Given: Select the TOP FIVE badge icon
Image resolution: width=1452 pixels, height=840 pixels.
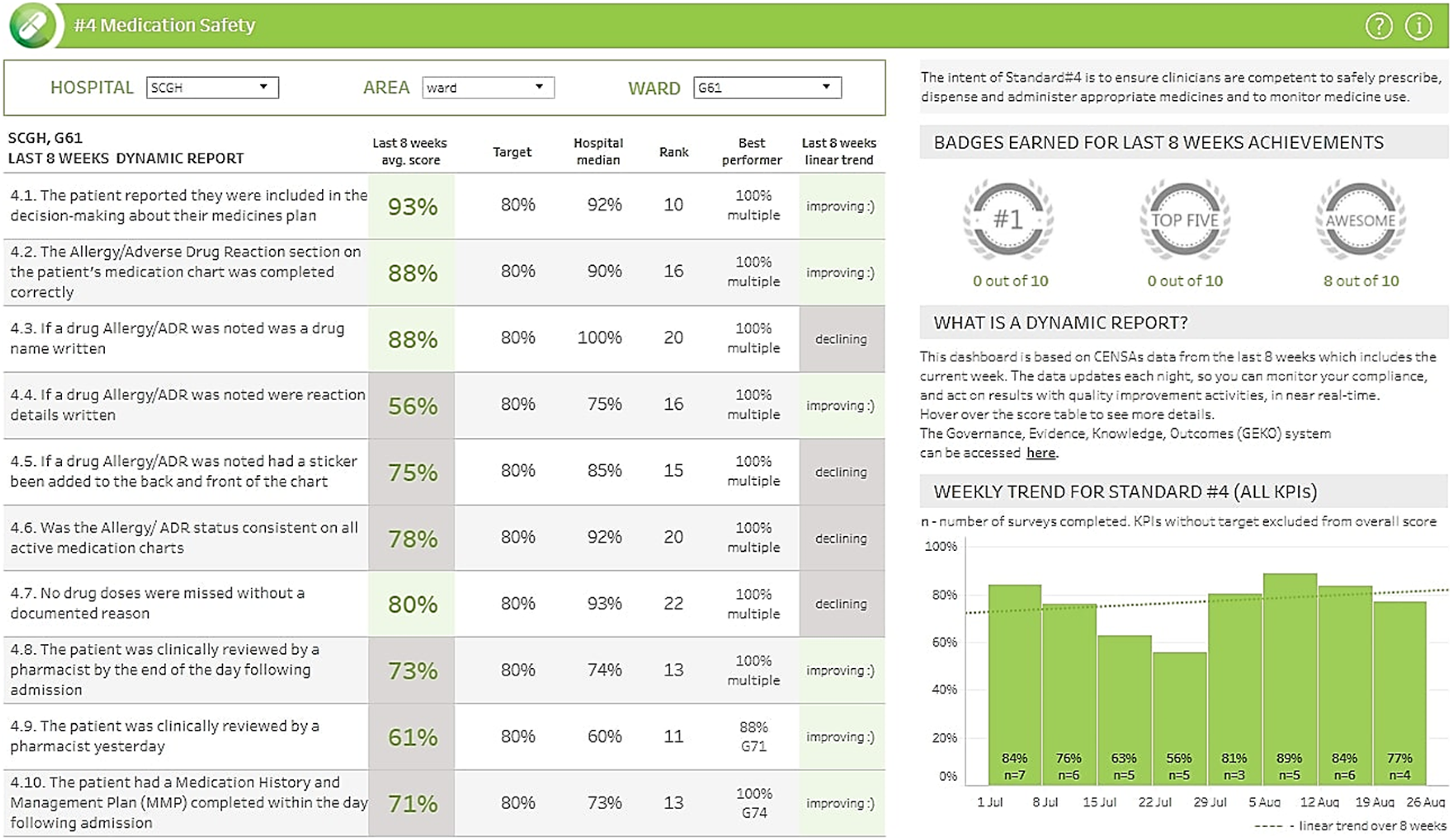Looking at the screenshot, I should point(1185,219).
